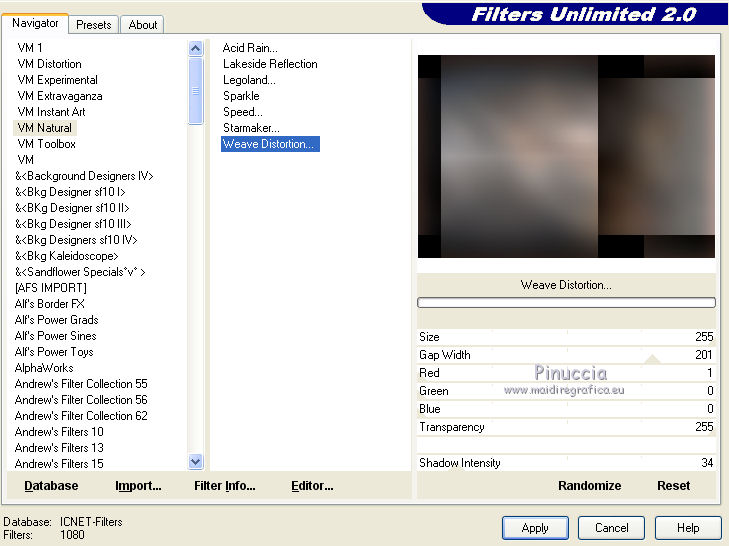This screenshot has width=729, height=546.
Task: Open the Database button
Action: point(51,486)
